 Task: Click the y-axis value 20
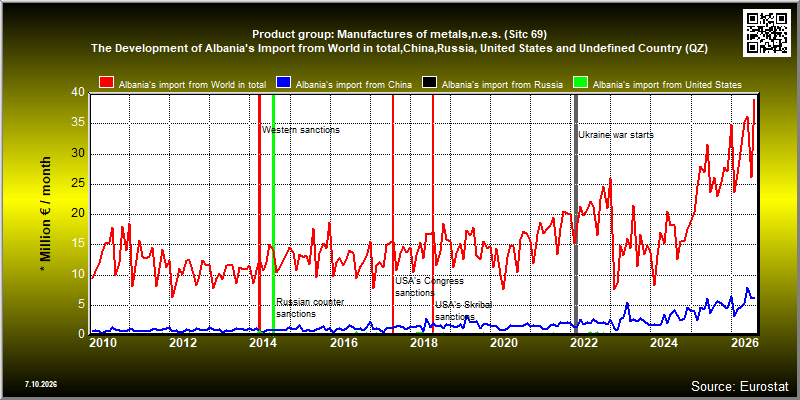pos(78,214)
